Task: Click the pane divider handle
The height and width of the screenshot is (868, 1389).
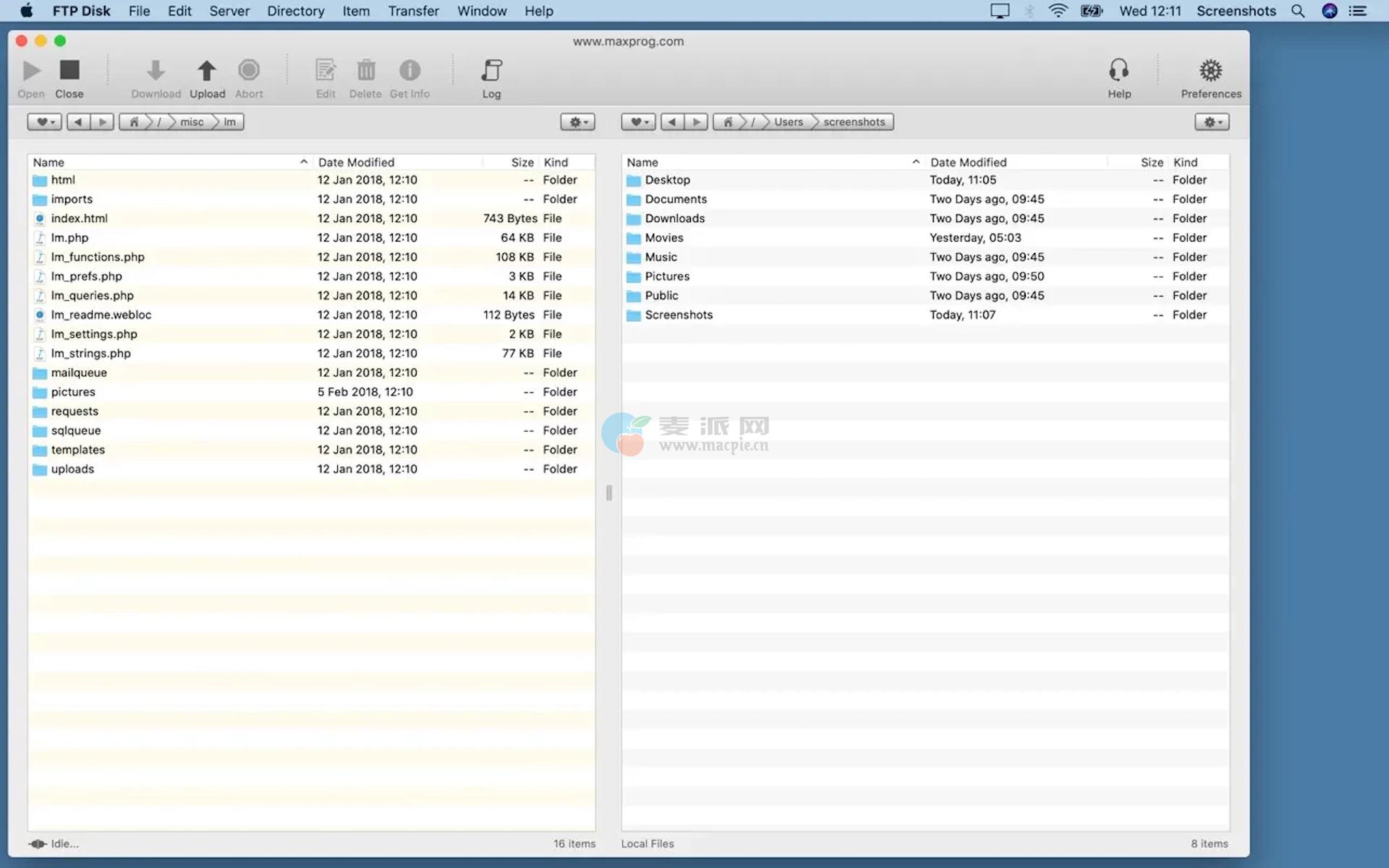Action: pyautogui.click(x=608, y=493)
